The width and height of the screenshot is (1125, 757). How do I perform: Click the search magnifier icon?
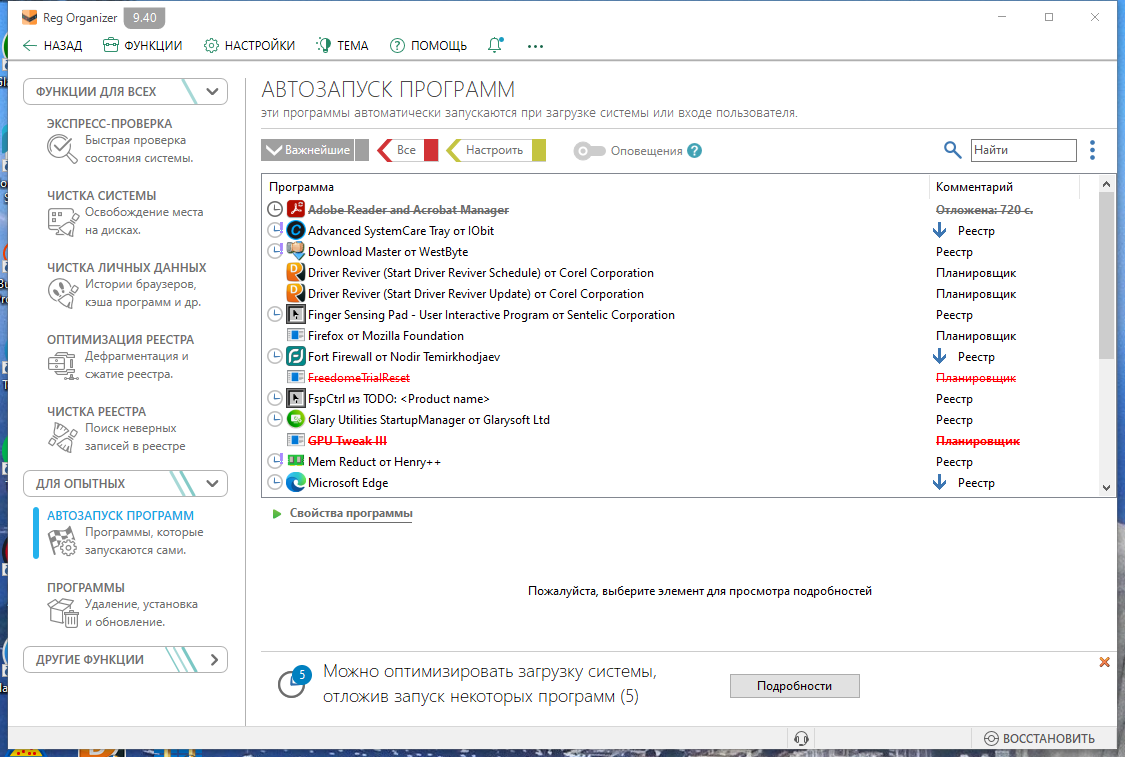[952, 150]
